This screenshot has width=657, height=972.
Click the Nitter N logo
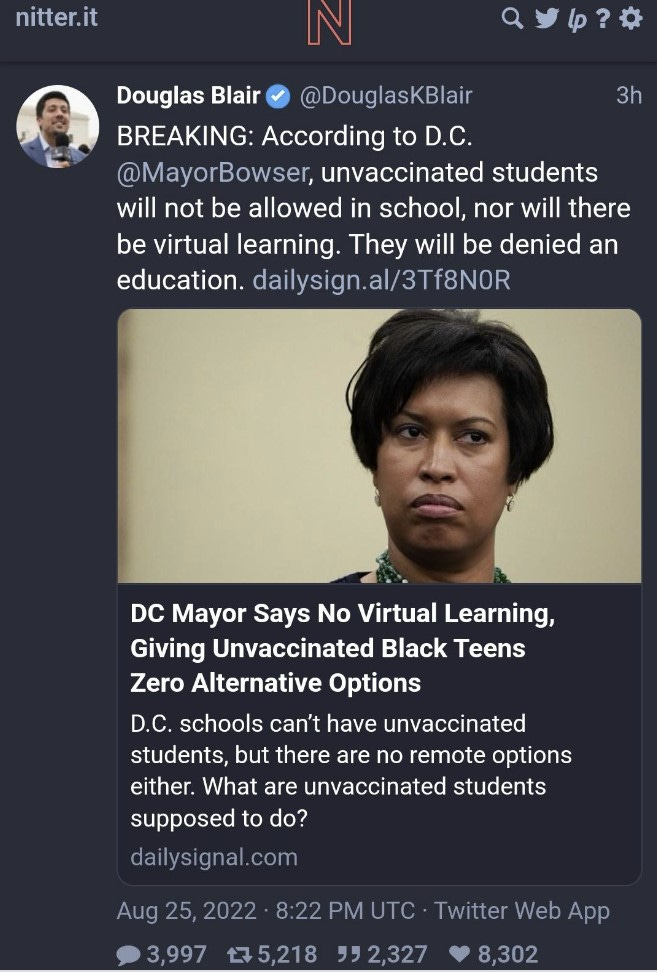tap(329, 22)
